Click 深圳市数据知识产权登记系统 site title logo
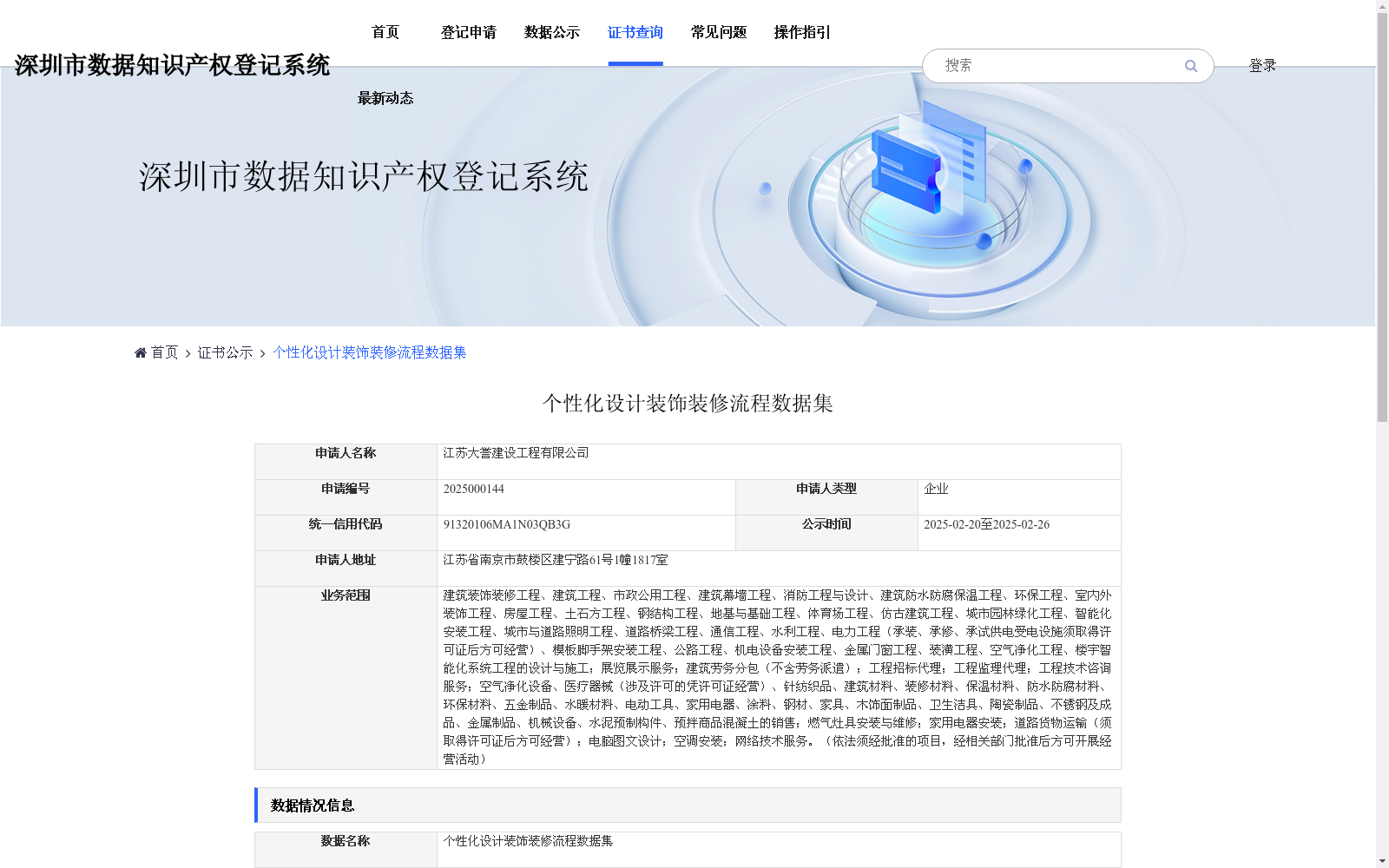Viewport: 1389px width, 868px height. pyautogui.click(x=172, y=65)
